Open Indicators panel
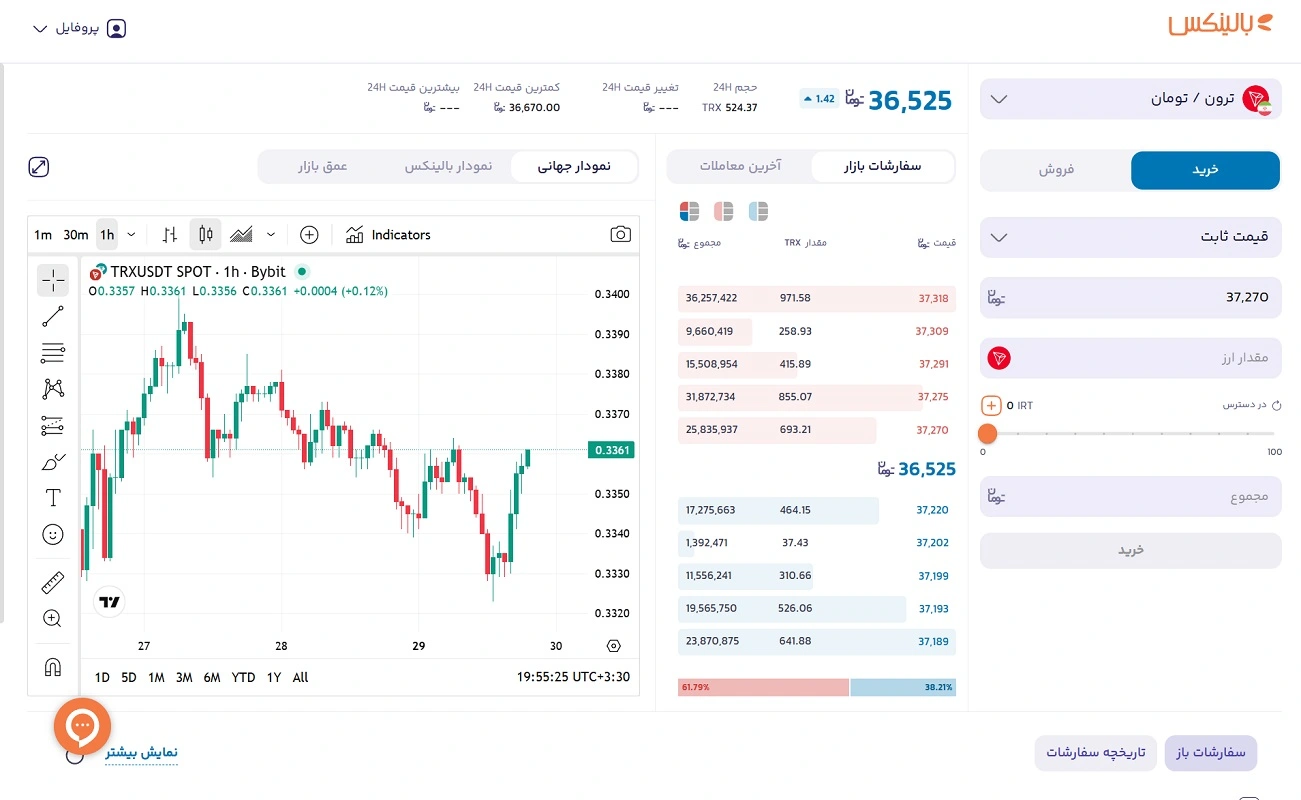 pos(388,234)
